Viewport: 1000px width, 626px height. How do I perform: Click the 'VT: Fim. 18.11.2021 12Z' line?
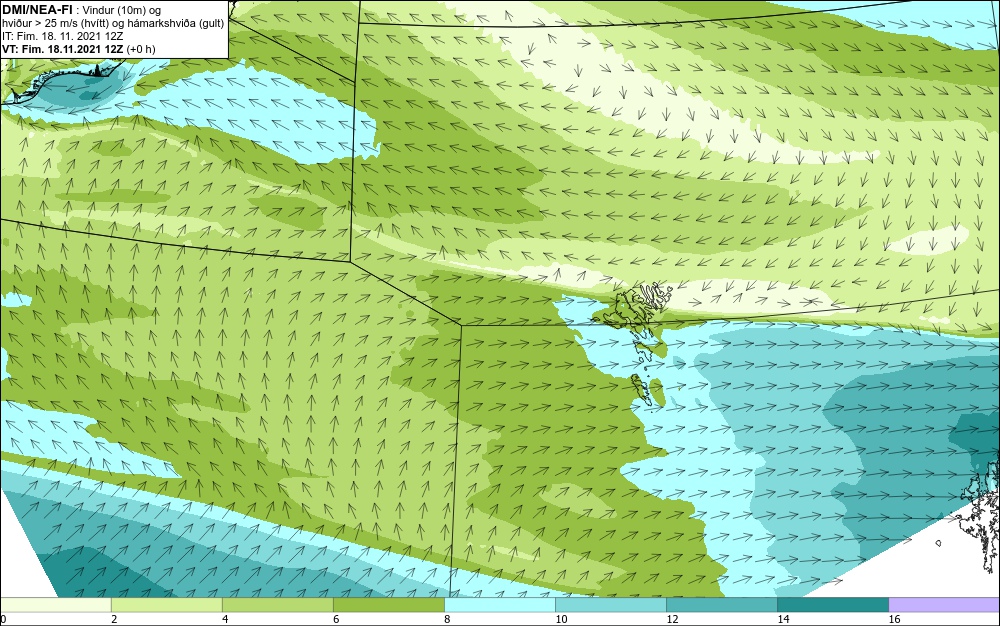(78, 49)
